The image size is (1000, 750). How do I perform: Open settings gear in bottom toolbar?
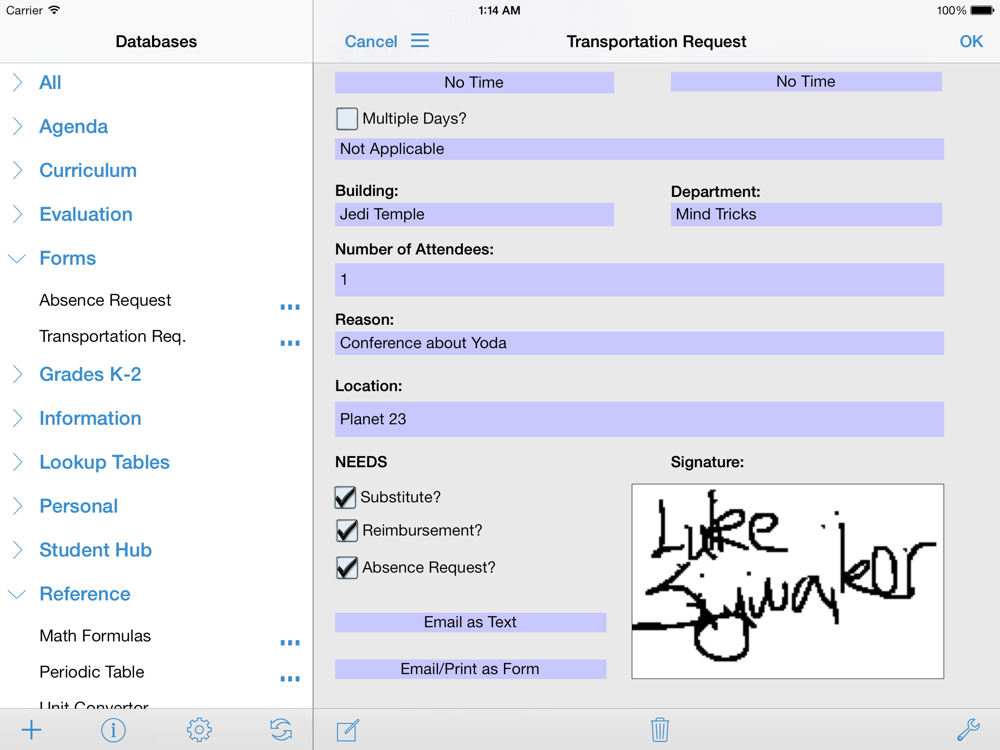199,729
